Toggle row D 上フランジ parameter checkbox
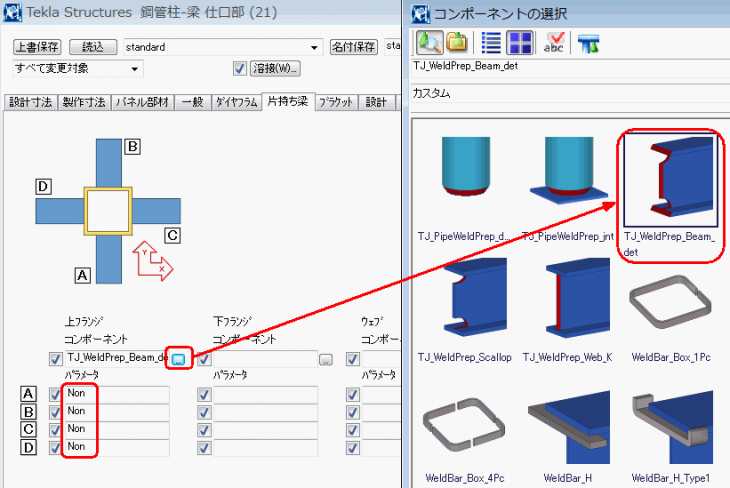The height and width of the screenshot is (488, 730). tap(56, 447)
